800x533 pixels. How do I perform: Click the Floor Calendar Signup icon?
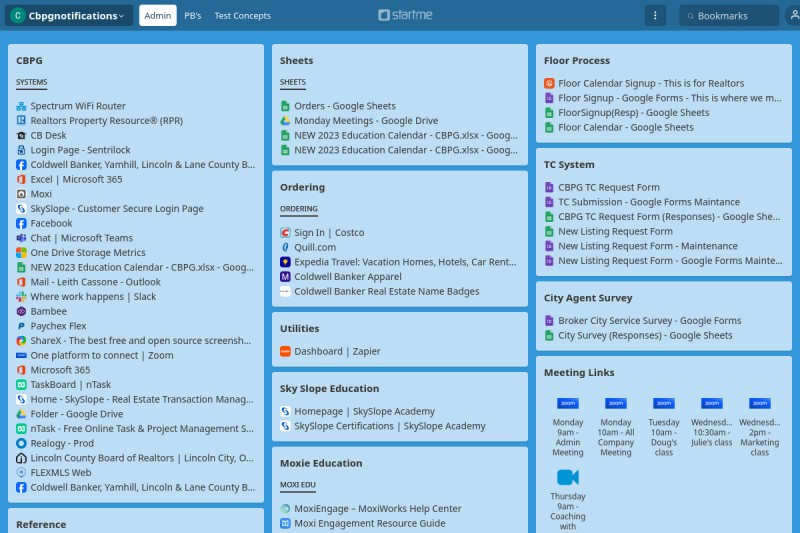tap(549, 83)
